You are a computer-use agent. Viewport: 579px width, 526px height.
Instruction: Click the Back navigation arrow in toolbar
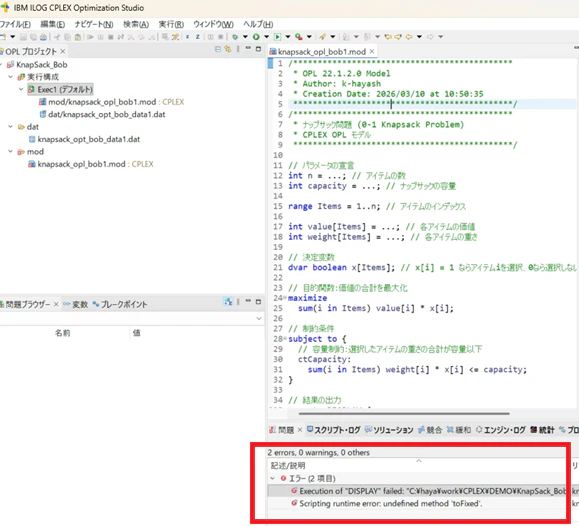(409, 37)
